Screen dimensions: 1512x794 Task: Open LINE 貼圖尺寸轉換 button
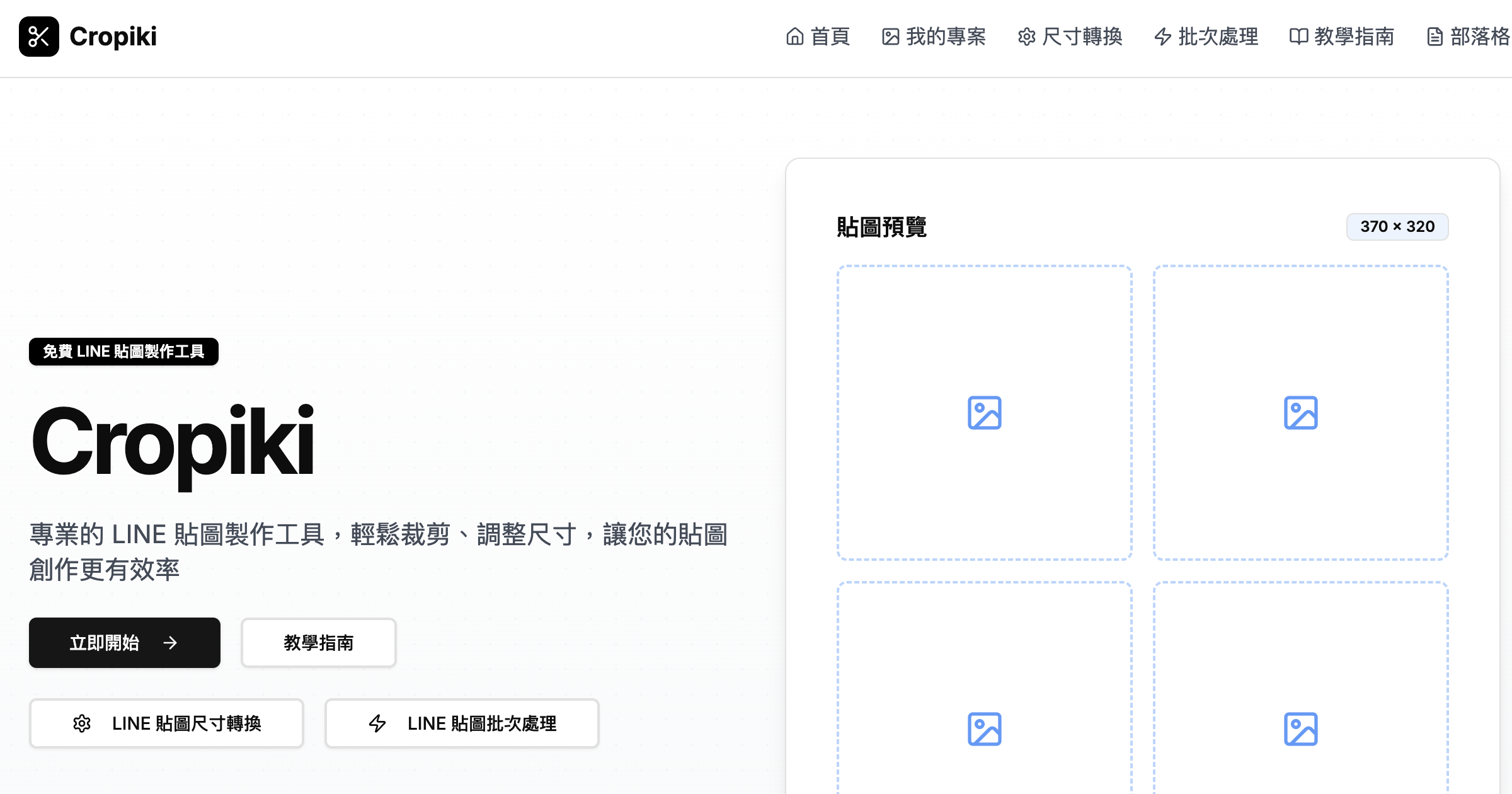pos(166,723)
